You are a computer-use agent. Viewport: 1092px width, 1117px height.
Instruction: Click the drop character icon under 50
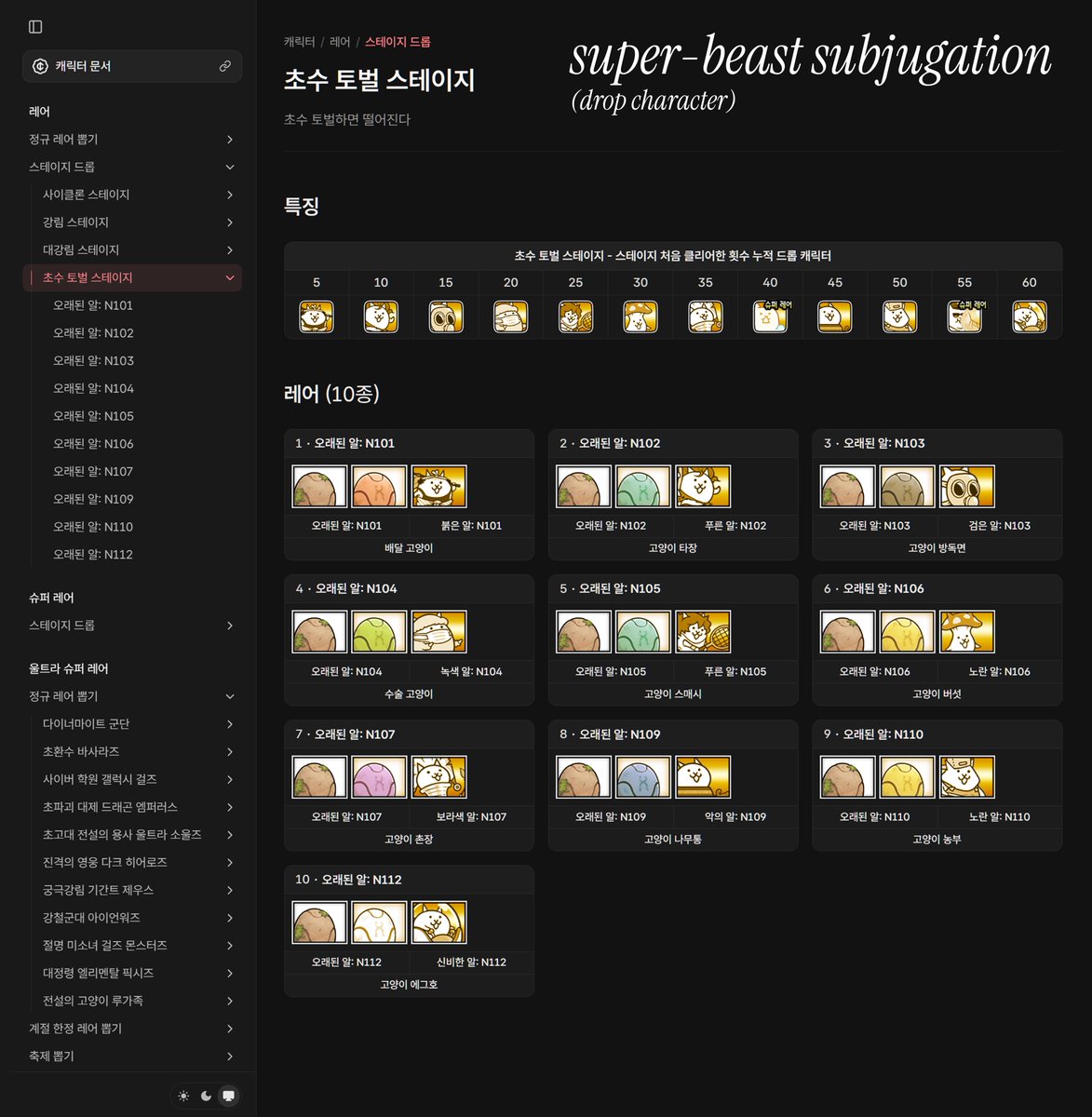899,316
